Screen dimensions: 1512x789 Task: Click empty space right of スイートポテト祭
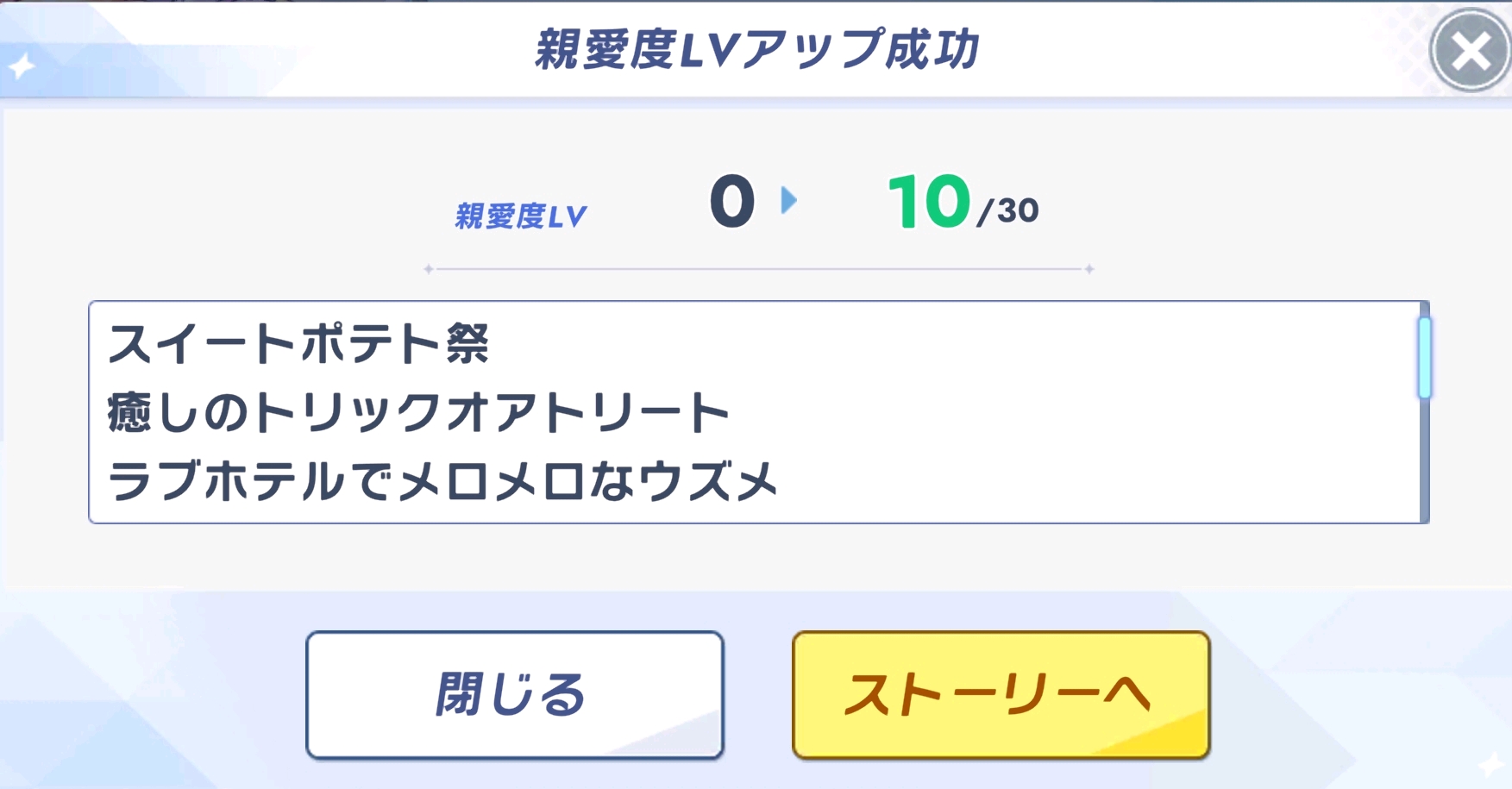[949, 344]
